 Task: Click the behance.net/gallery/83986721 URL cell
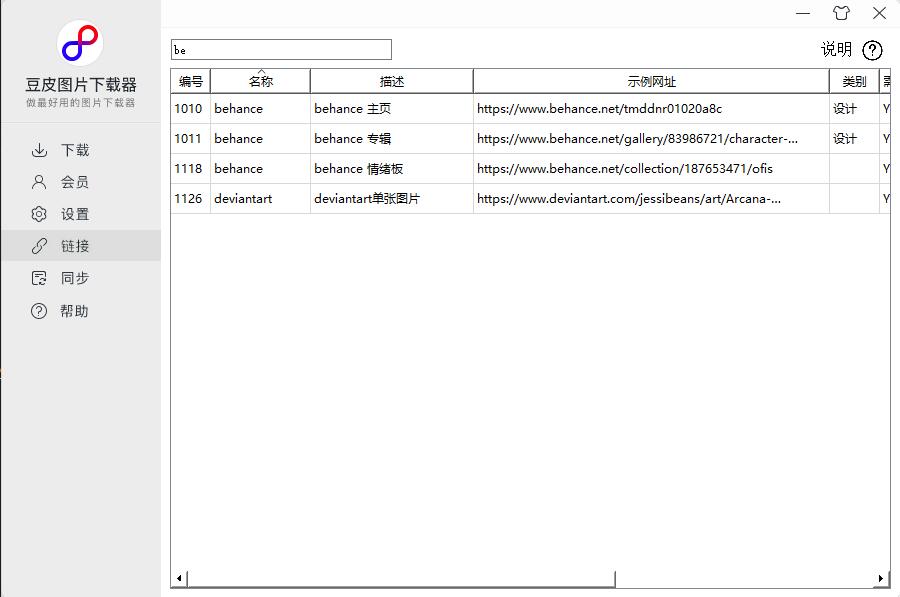pos(651,138)
